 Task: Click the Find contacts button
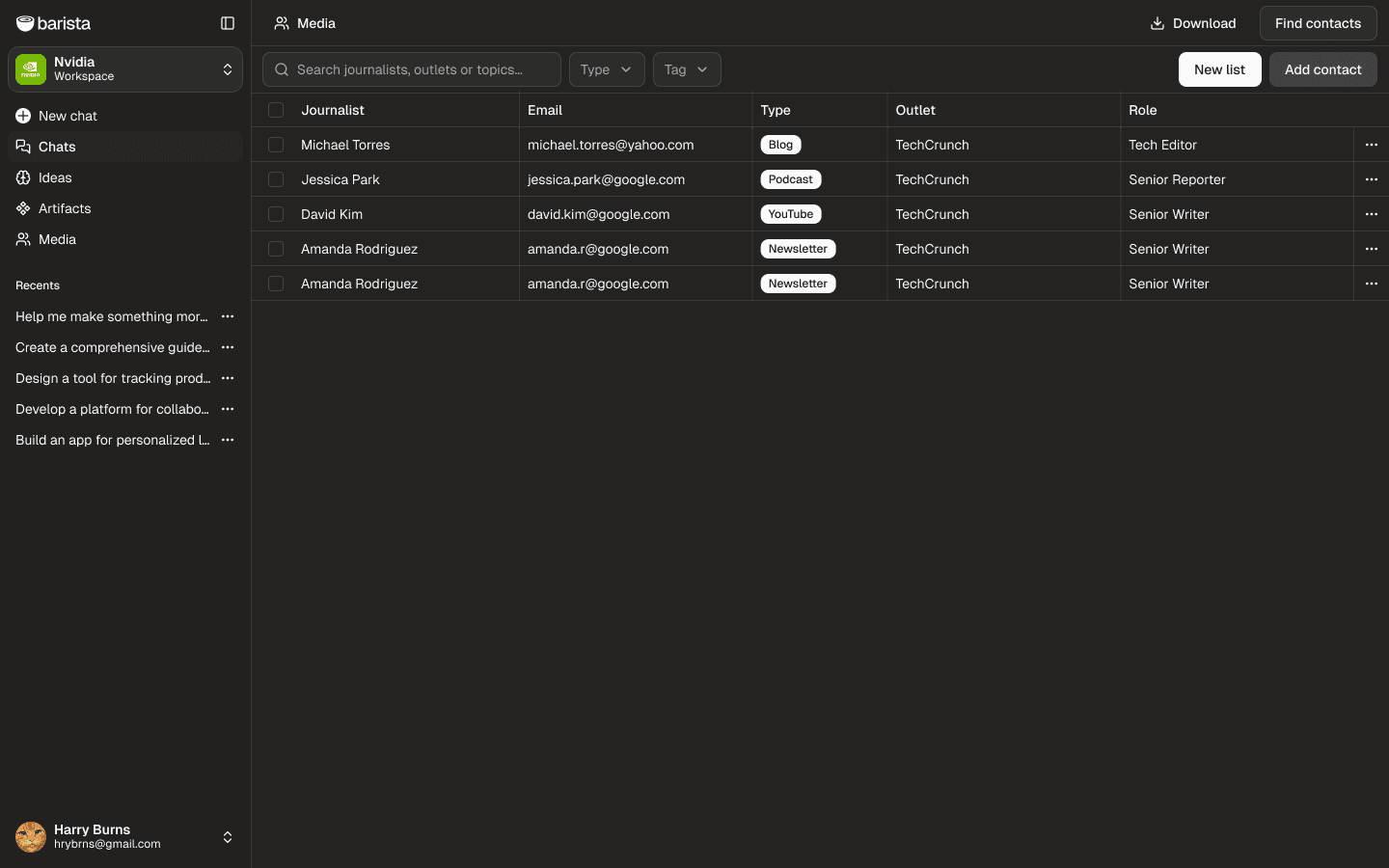(x=1318, y=23)
